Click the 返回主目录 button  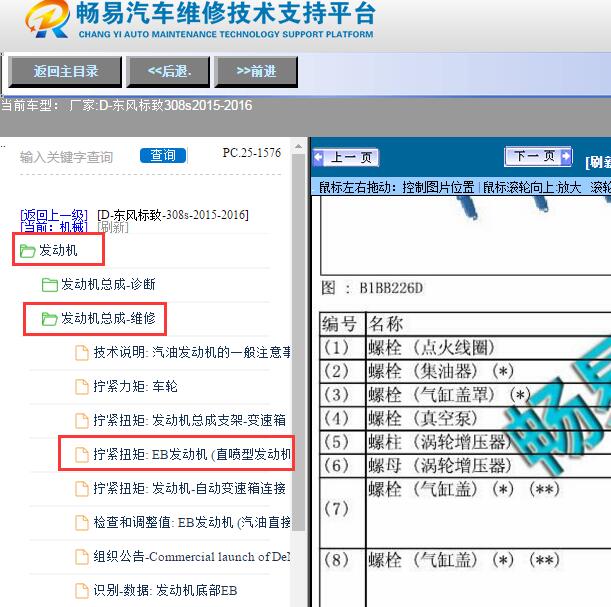point(65,71)
